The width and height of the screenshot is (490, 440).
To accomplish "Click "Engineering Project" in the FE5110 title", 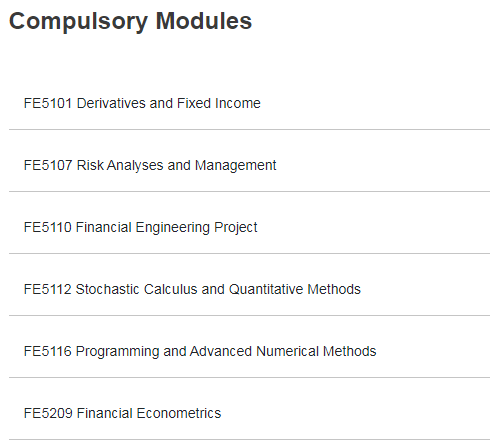I will pos(196,228).
